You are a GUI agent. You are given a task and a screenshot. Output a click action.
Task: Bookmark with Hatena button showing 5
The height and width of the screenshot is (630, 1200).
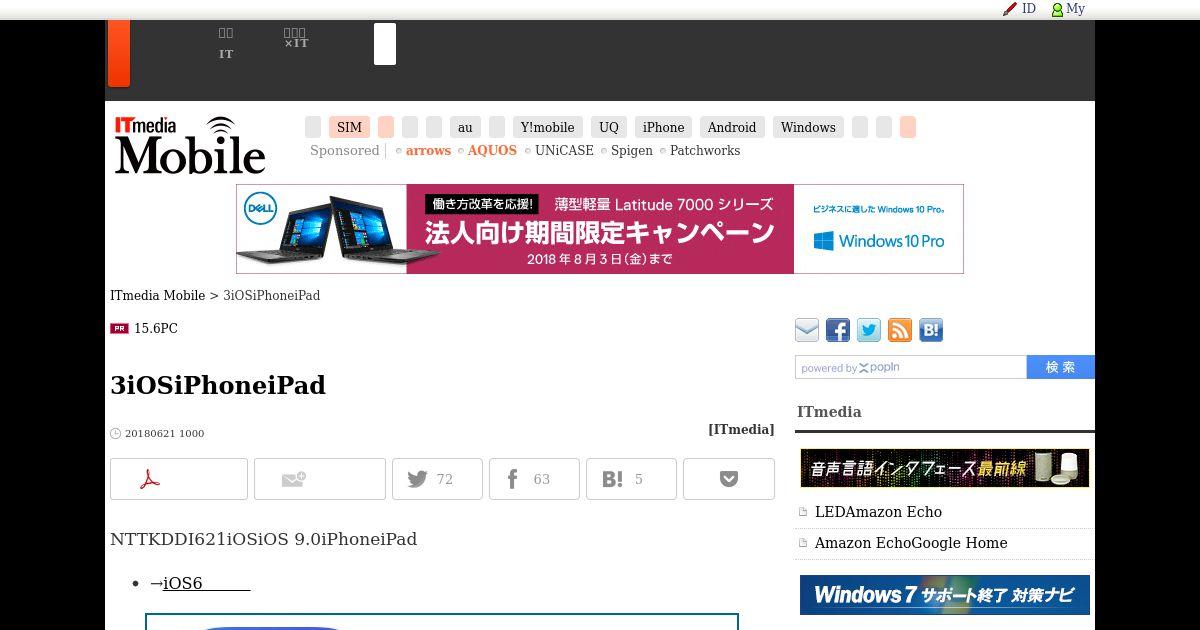(x=631, y=479)
